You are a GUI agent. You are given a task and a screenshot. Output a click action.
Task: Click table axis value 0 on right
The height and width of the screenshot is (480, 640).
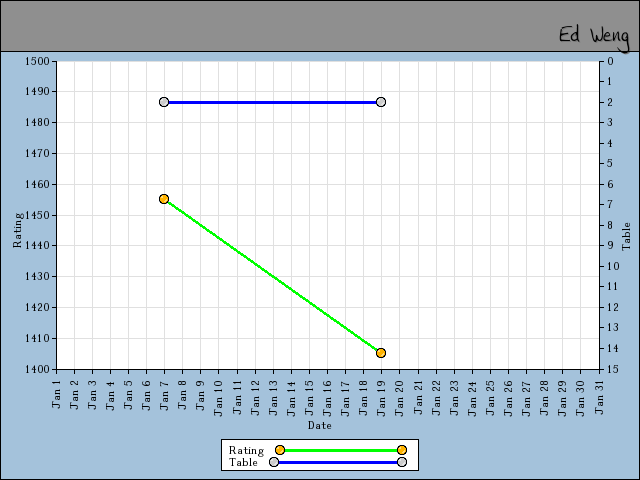tap(610, 61)
